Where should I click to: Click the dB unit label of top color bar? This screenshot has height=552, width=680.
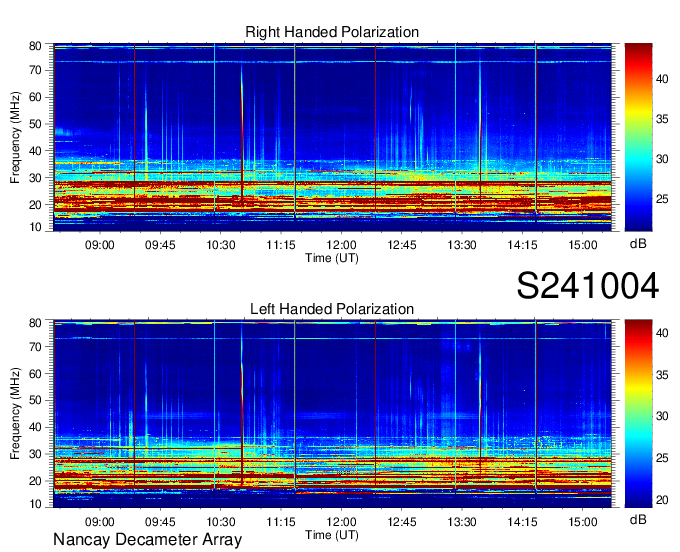(x=638, y=243)
